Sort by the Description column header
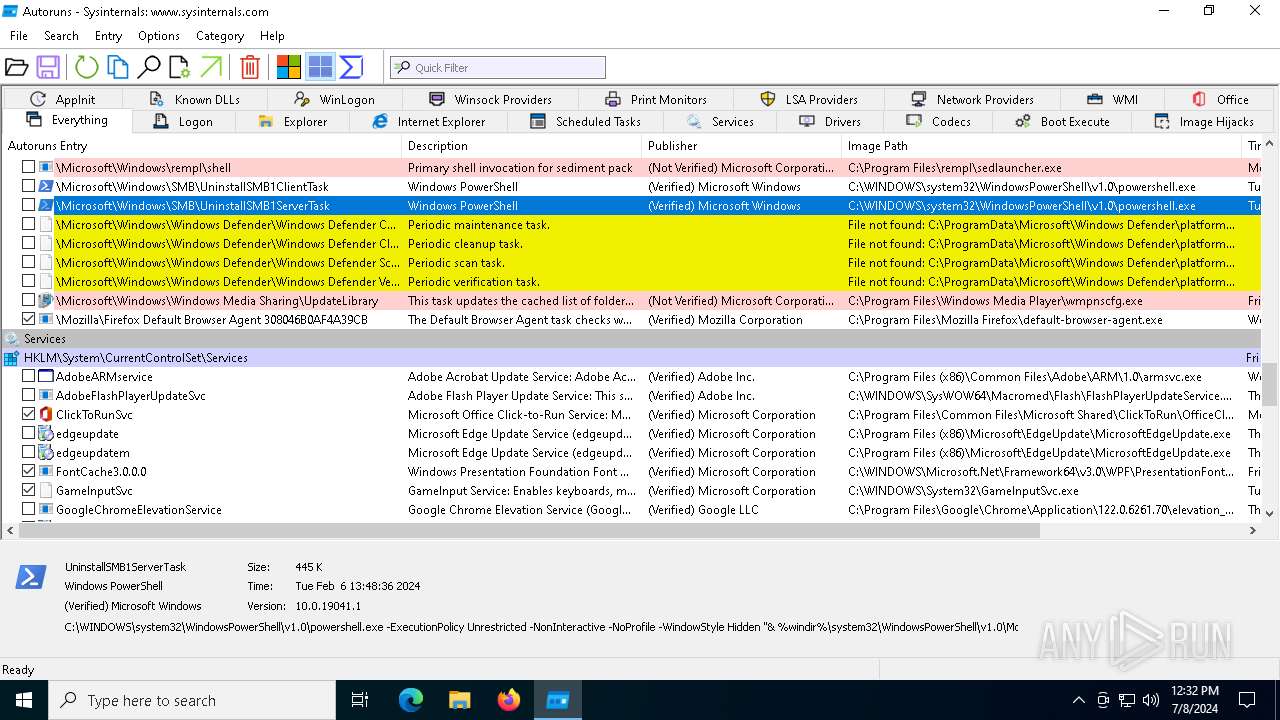The height and width of the screenshot is (720, 1280). click(521, 146)
